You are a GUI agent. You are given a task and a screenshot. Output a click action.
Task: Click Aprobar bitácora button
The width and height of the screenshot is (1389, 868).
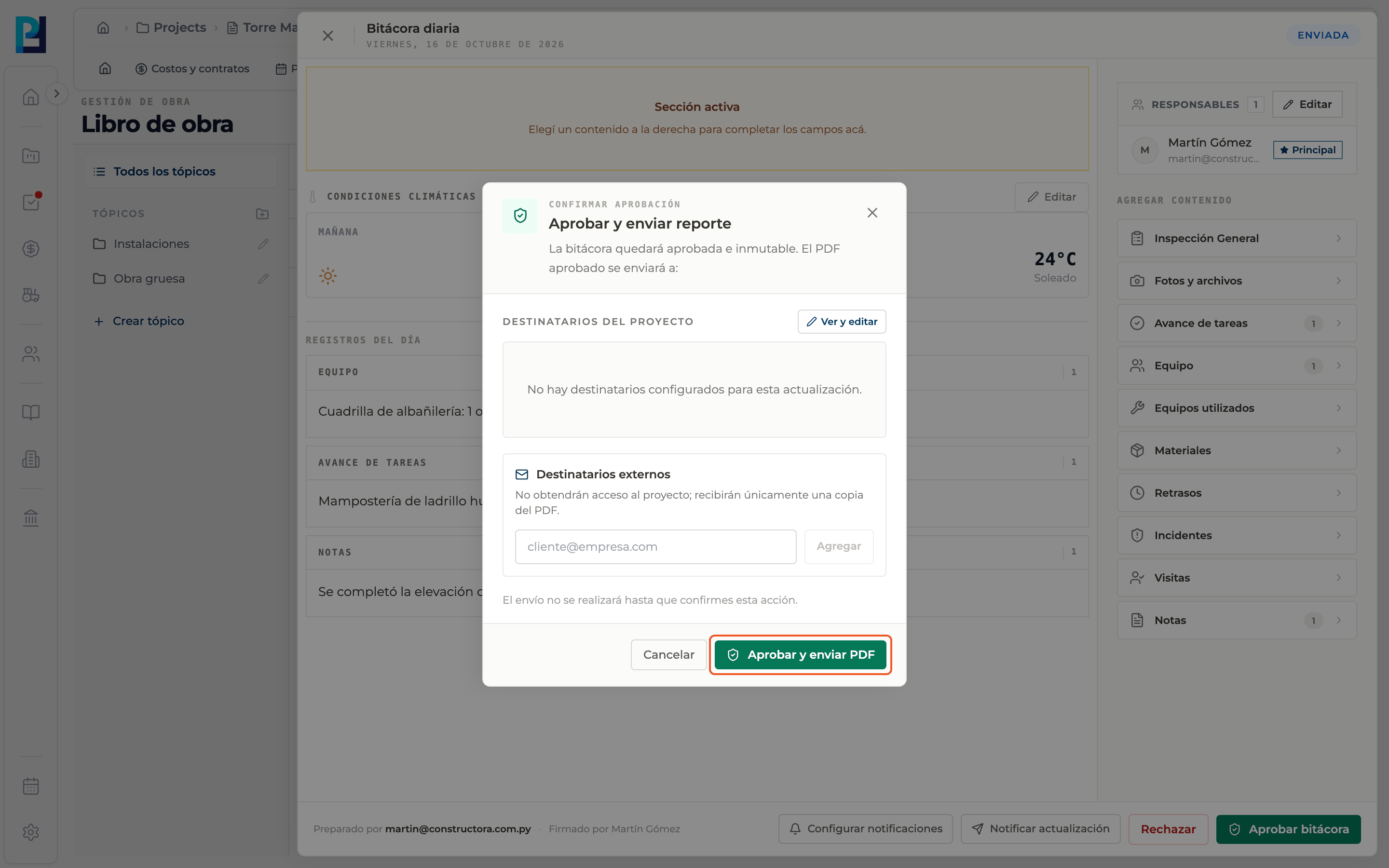point(1288,829)
